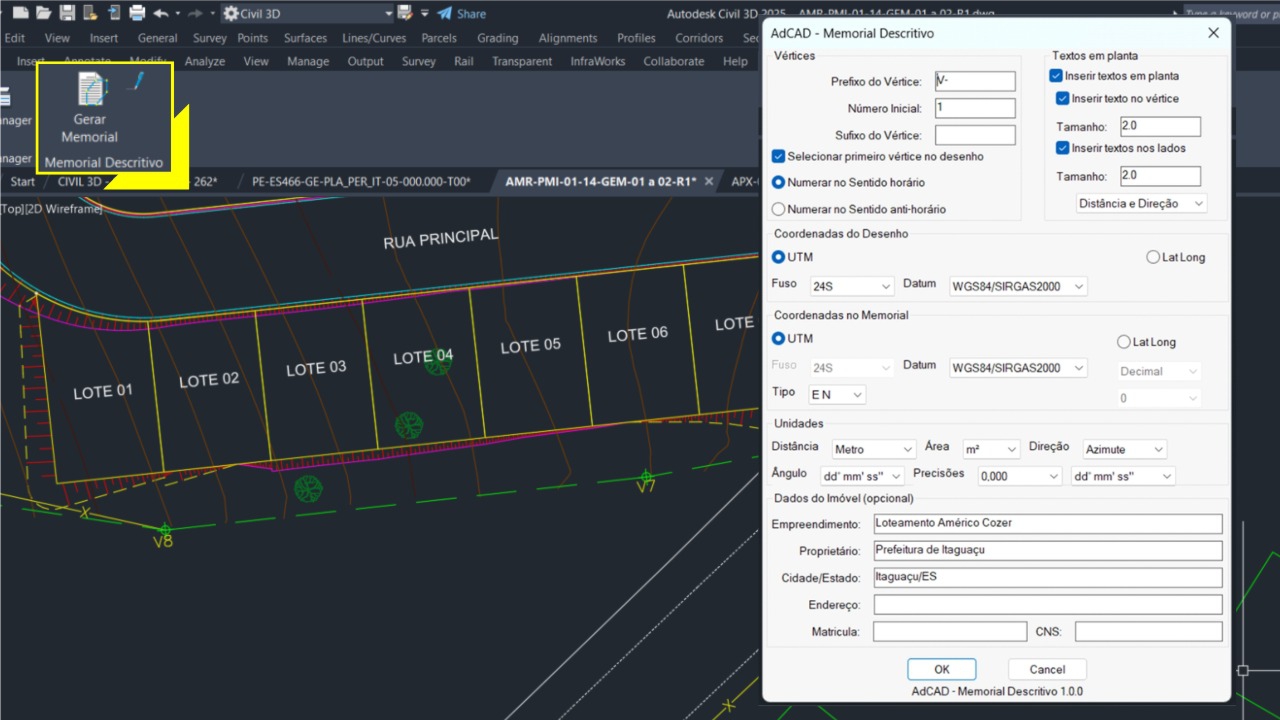Select Numerar no Sentido anti-horário
The width and height of the screenshot is (1280, 720).
click(x=779, y=209)
